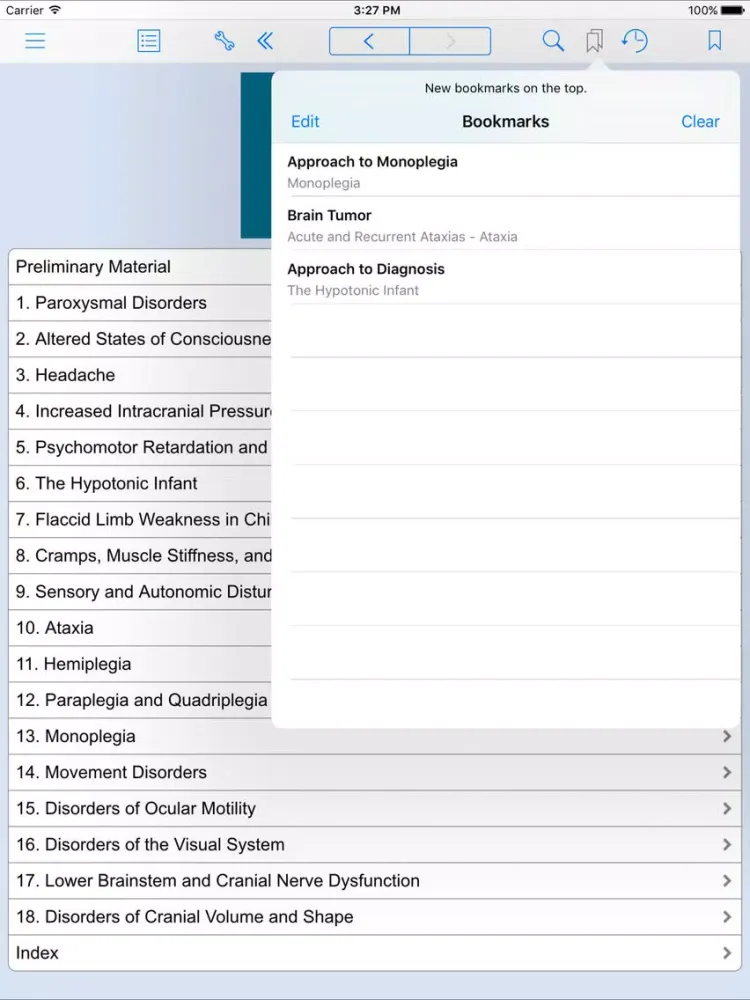Select 15. Disorders of Ocular Motility title
This screenshot has width=750, height=1000.
pos(136,809)
